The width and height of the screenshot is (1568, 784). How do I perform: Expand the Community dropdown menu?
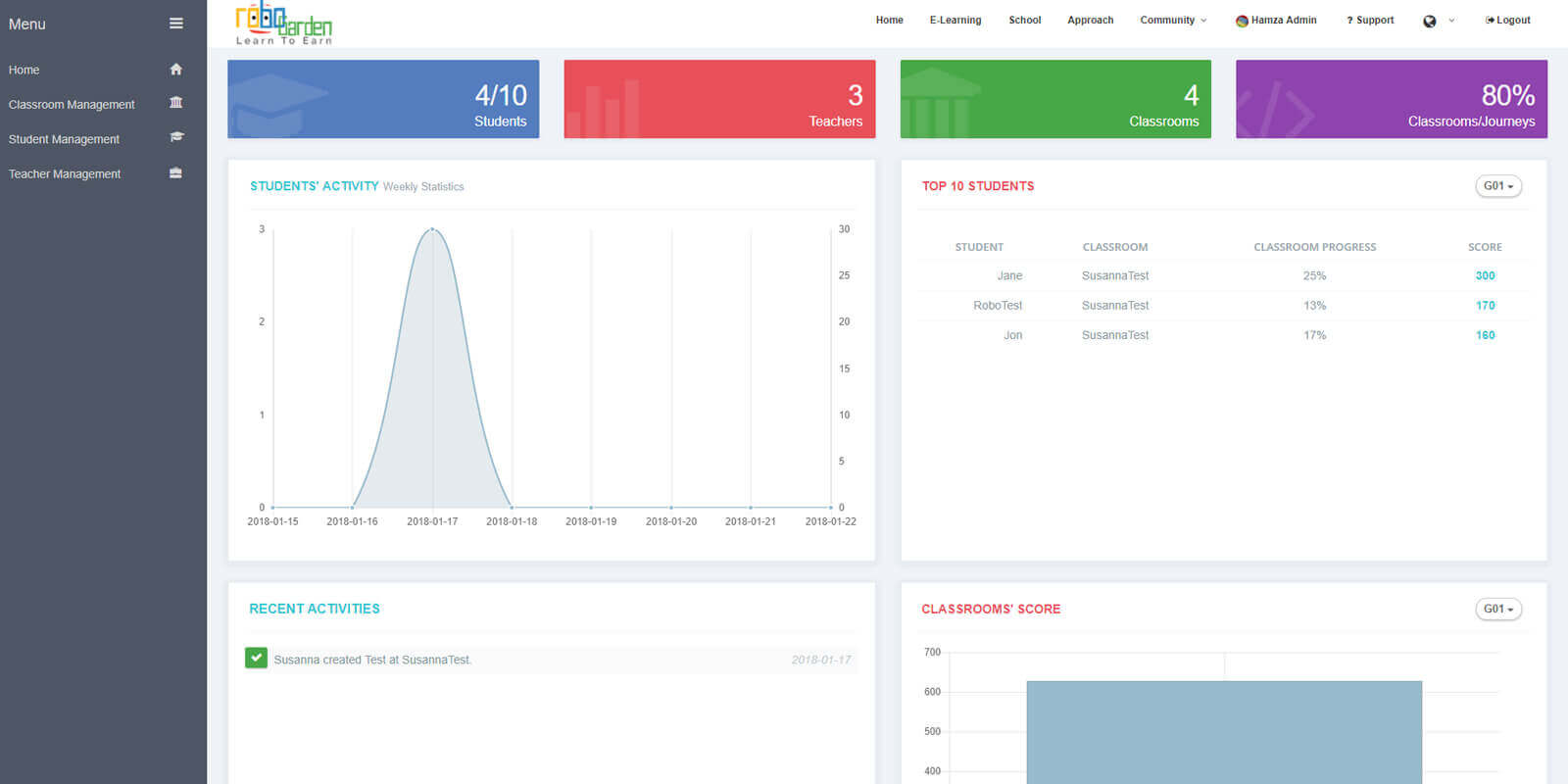[1173, 20]
